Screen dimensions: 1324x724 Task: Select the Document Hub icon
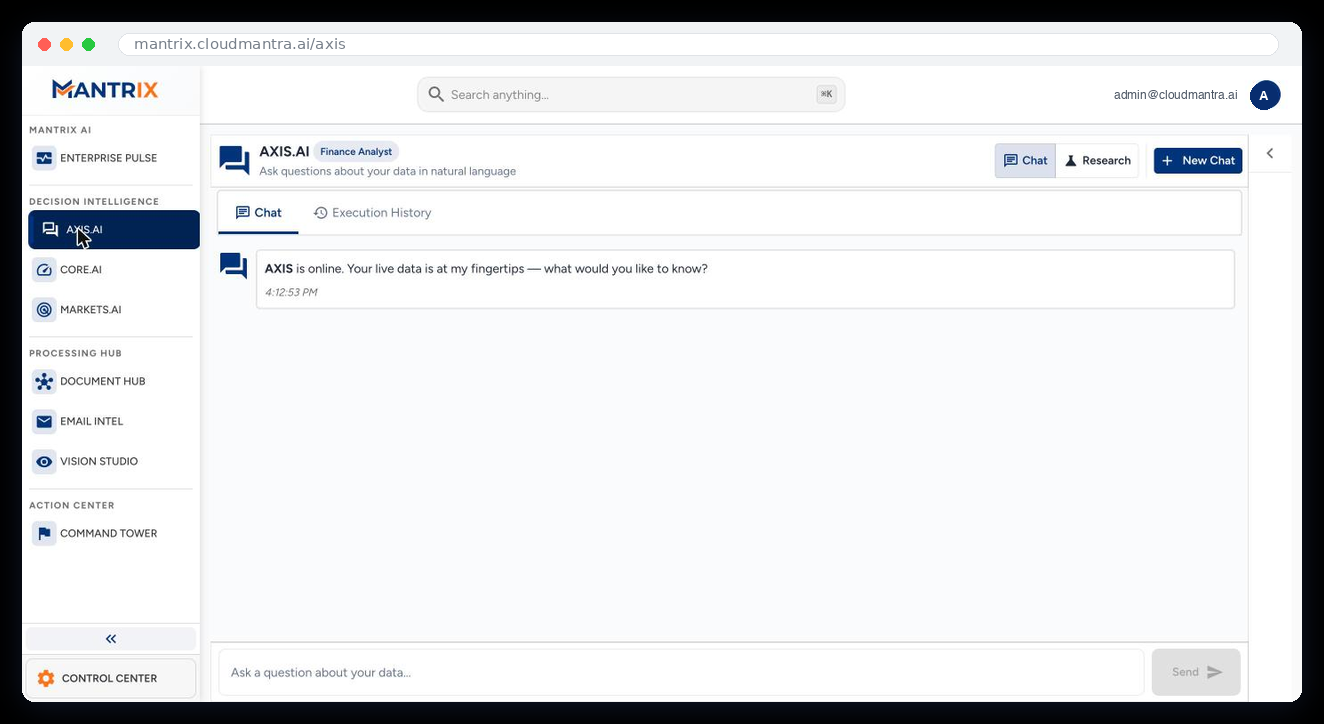point(44,382)
